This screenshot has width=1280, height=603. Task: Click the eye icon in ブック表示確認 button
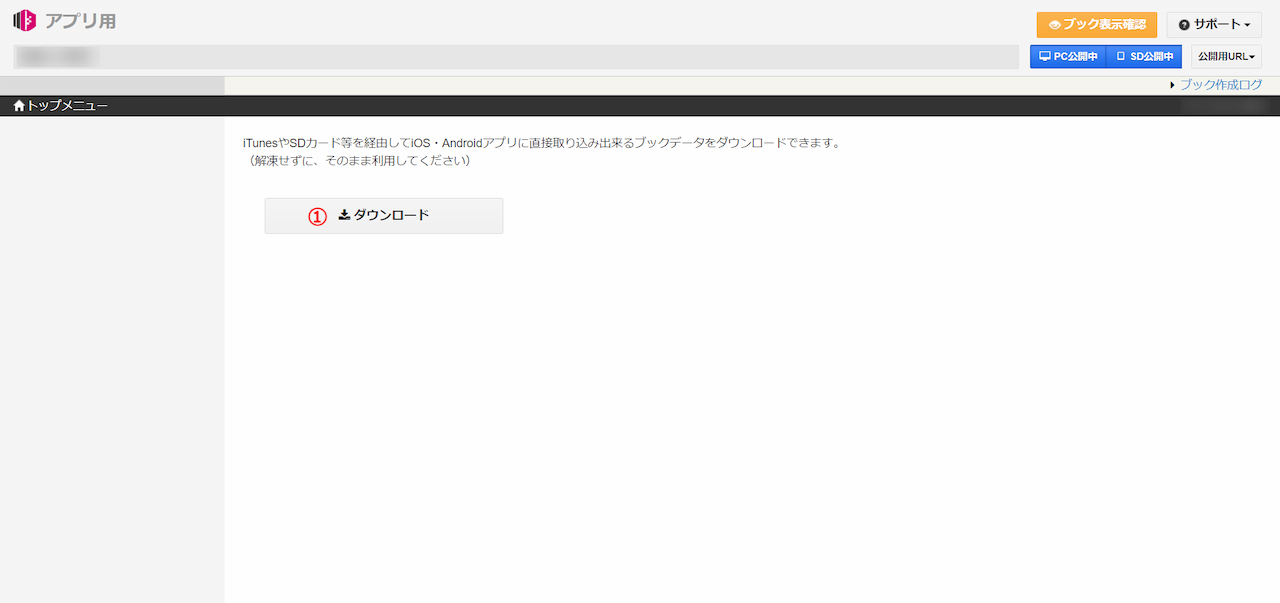click(1055, 24)
